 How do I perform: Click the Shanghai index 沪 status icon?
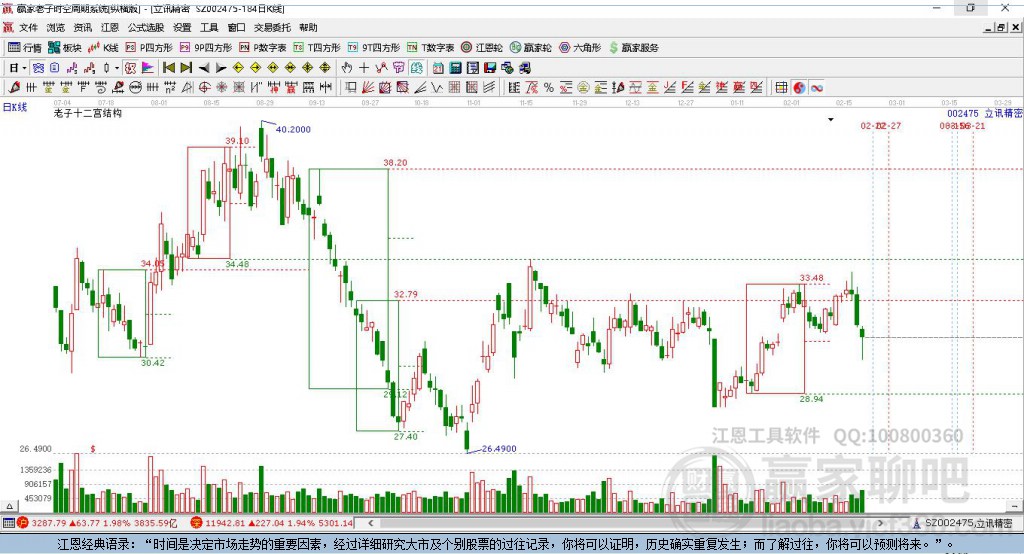click(x=23, y=523)
